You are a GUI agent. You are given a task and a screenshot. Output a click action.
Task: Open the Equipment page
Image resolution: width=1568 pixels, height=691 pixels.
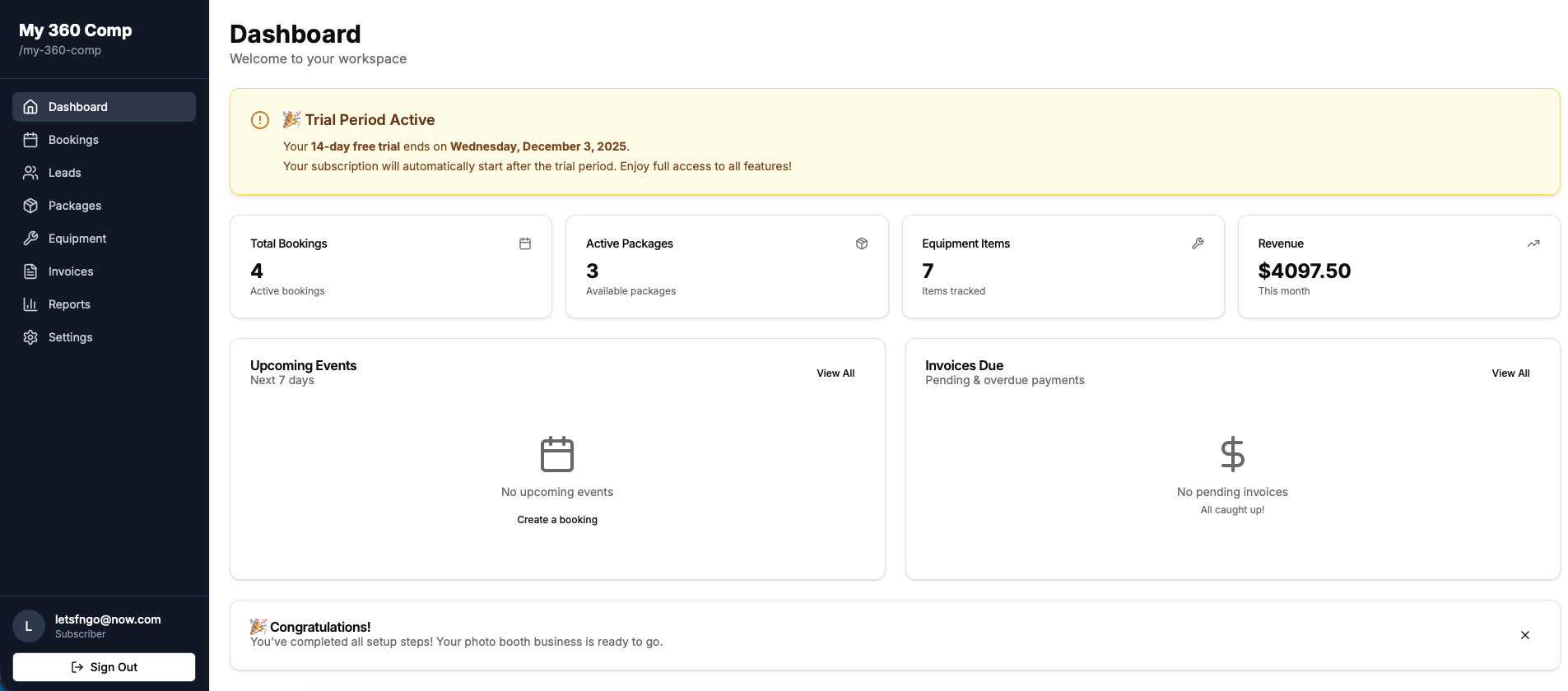(104, 239)
